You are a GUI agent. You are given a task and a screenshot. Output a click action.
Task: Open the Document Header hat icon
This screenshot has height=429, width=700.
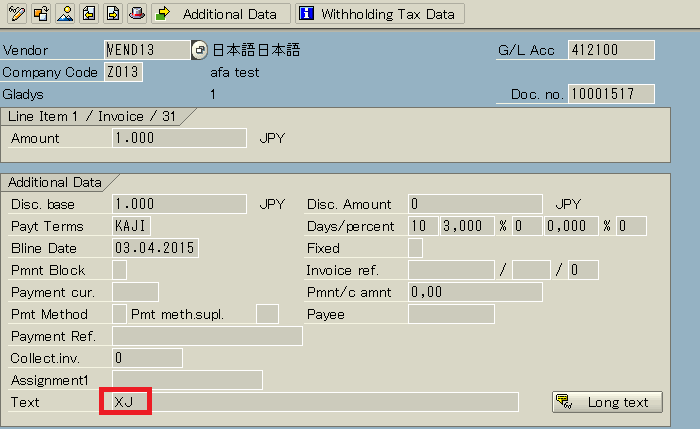tap(137, 13)
